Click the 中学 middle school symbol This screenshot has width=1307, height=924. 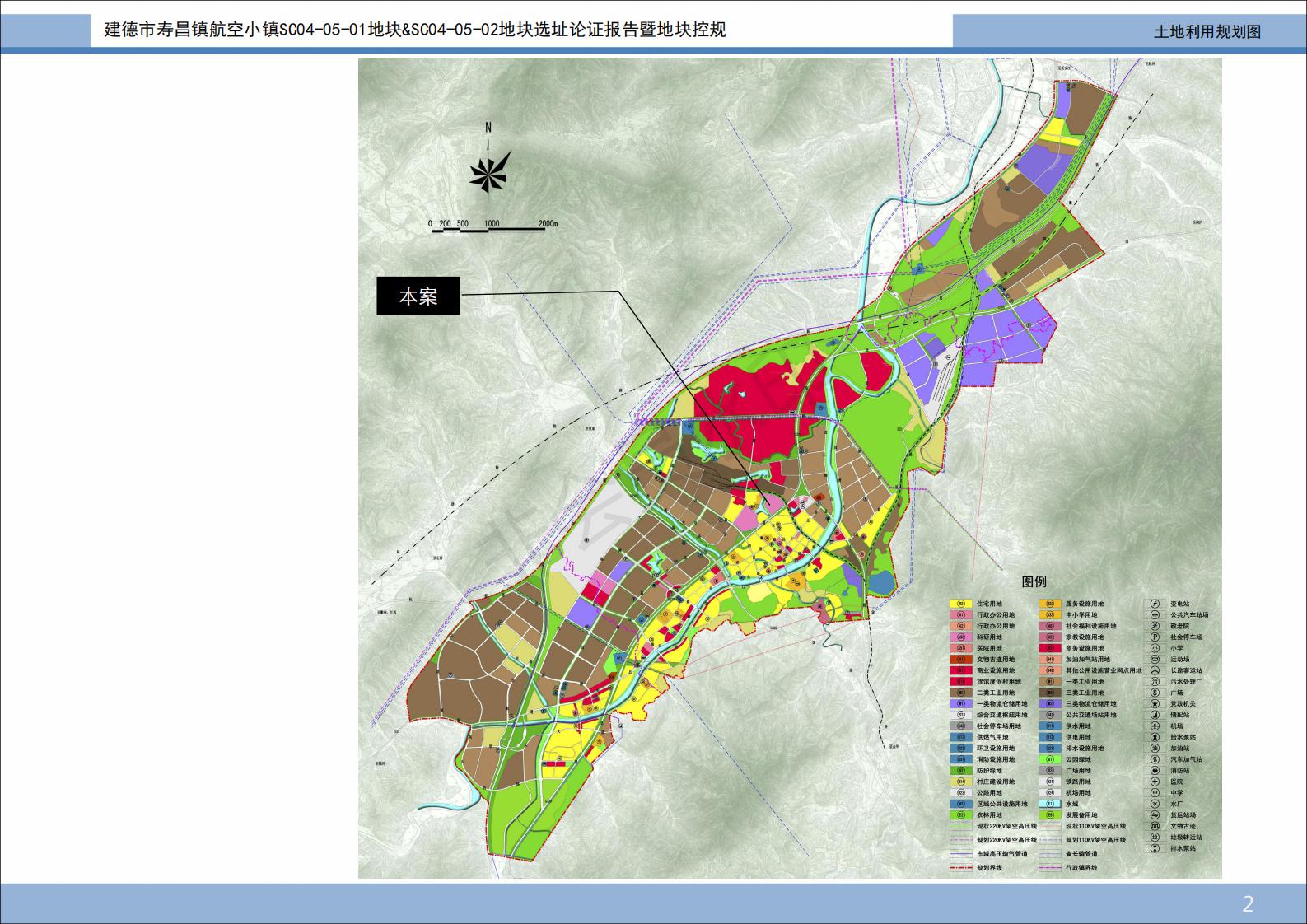click(x=1155, y=793)
